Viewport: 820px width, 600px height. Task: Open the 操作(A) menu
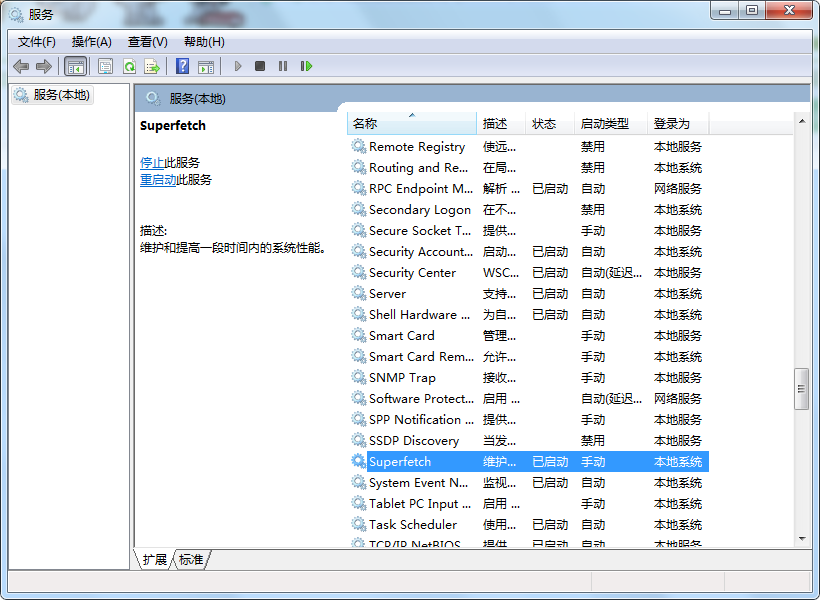[x=92, y=41]
